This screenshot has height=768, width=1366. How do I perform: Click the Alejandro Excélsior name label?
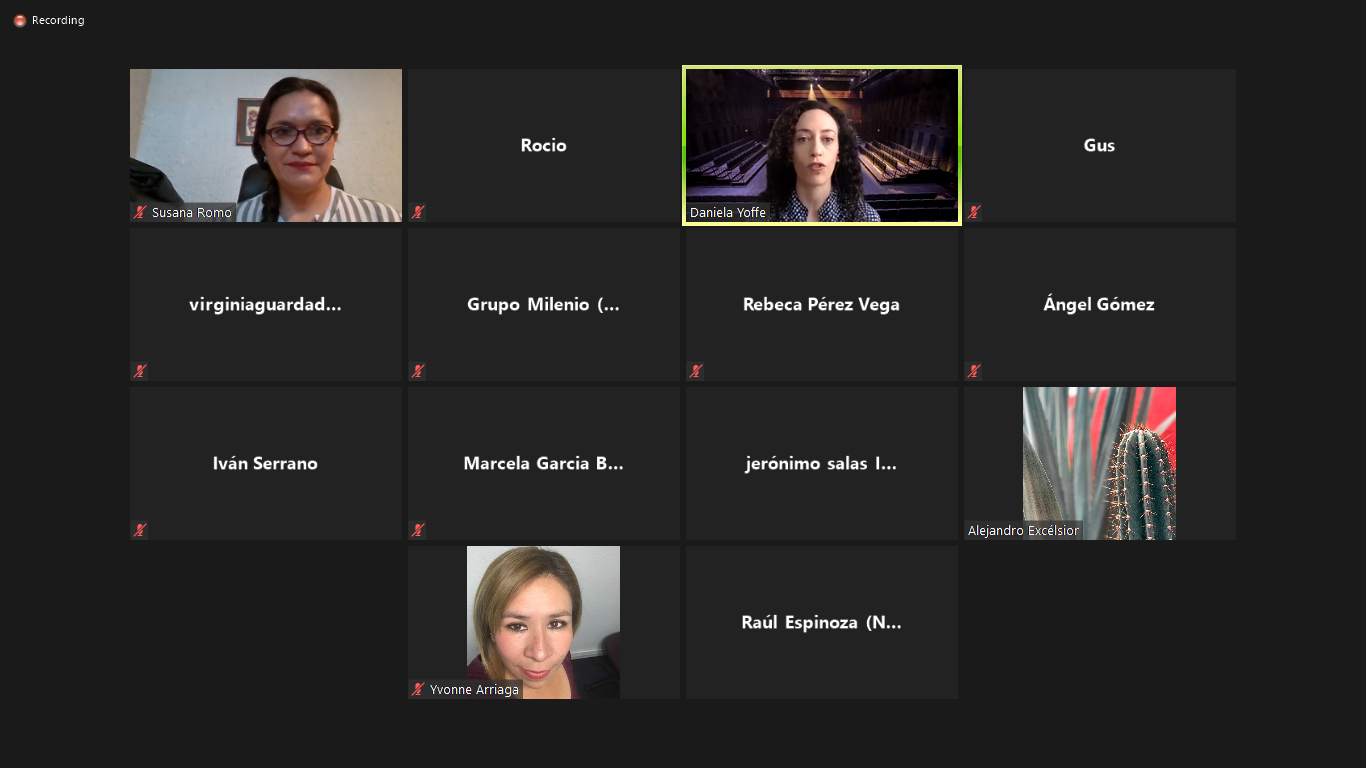click(1023, 531)
